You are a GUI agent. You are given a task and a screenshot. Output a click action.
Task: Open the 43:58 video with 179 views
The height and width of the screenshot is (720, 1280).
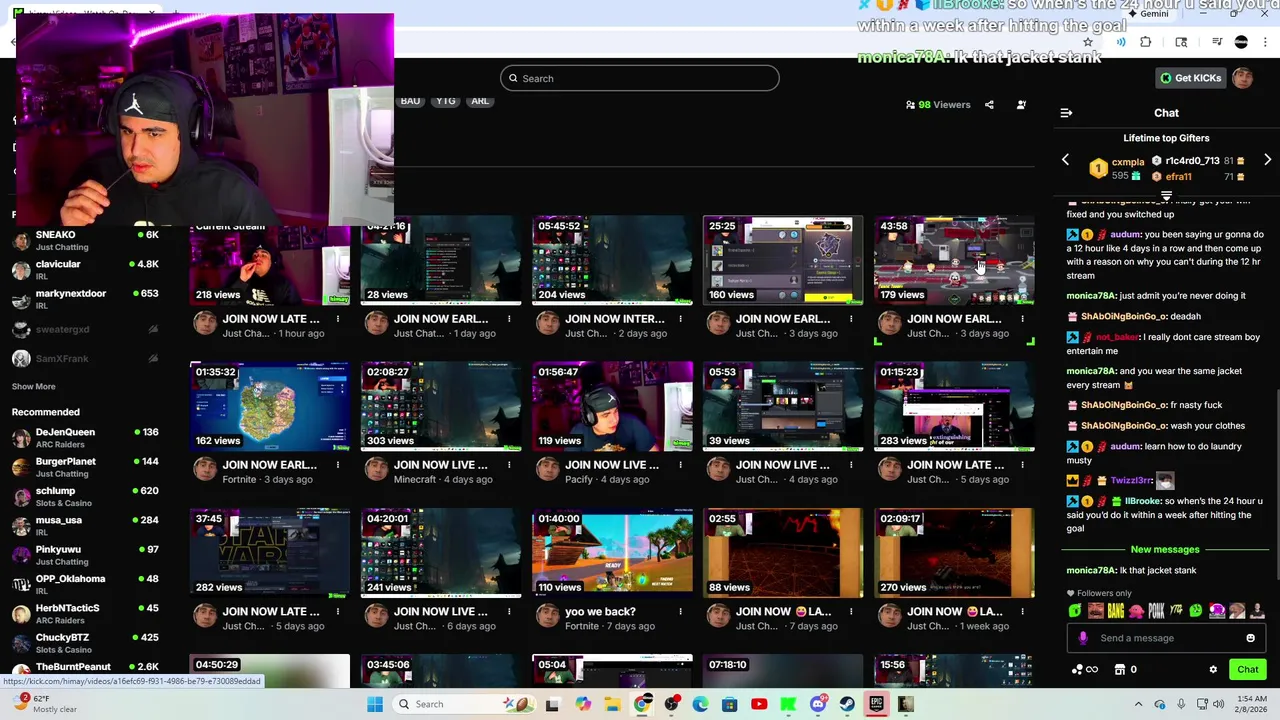click(954, 260)
